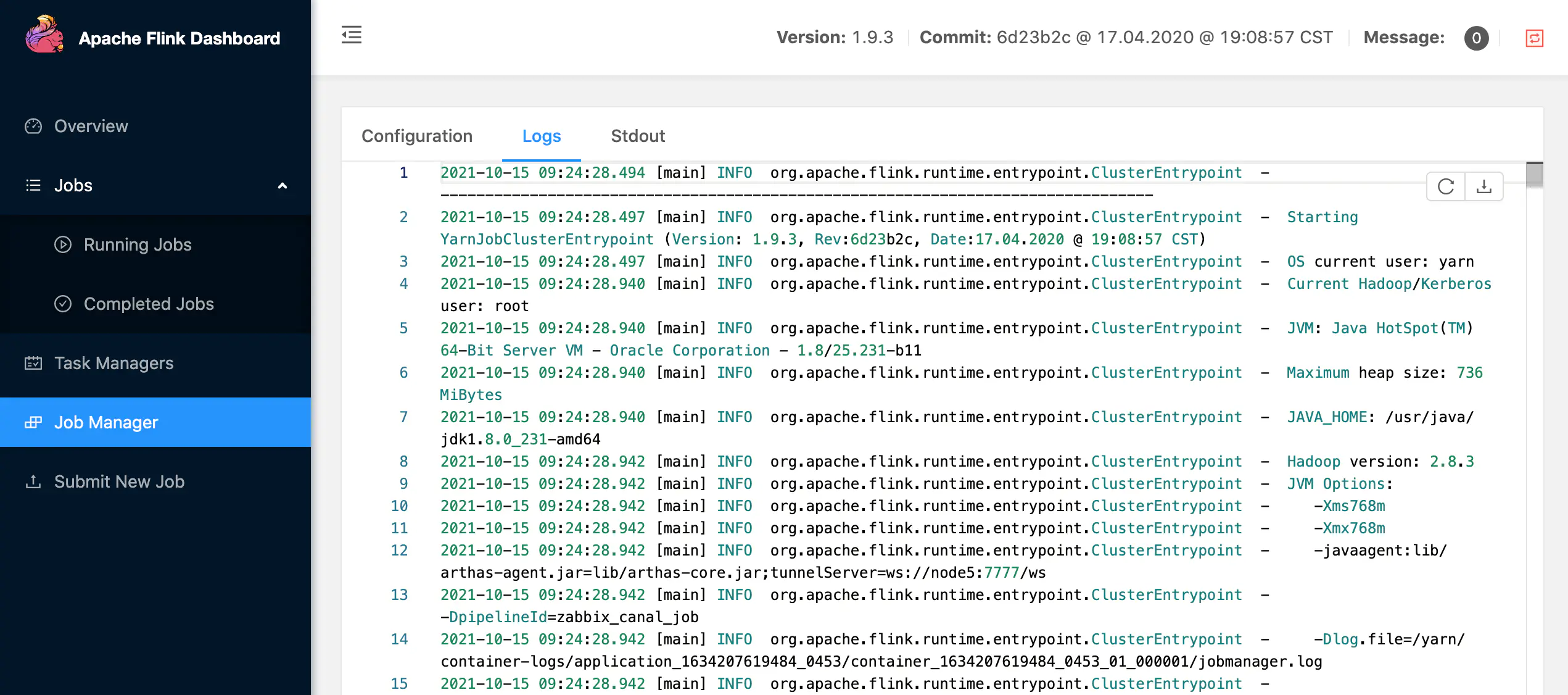This screenshot has width=1568, height=695.
Task: Click the Completed Jobs check-circle icon
Action: coord(63,304)
